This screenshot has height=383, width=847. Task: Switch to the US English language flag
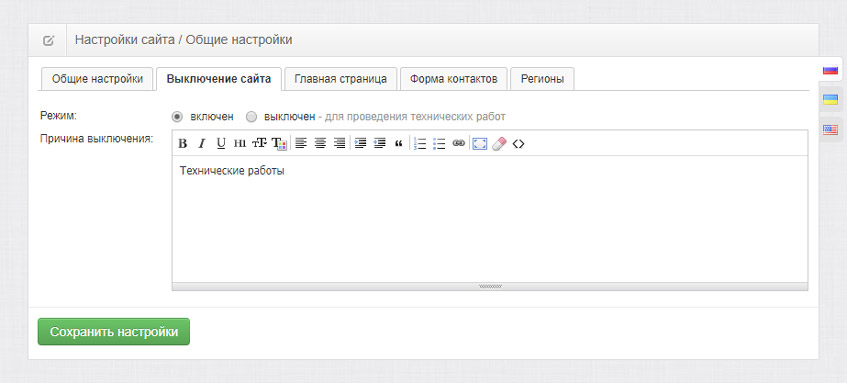tap(830, 130)
